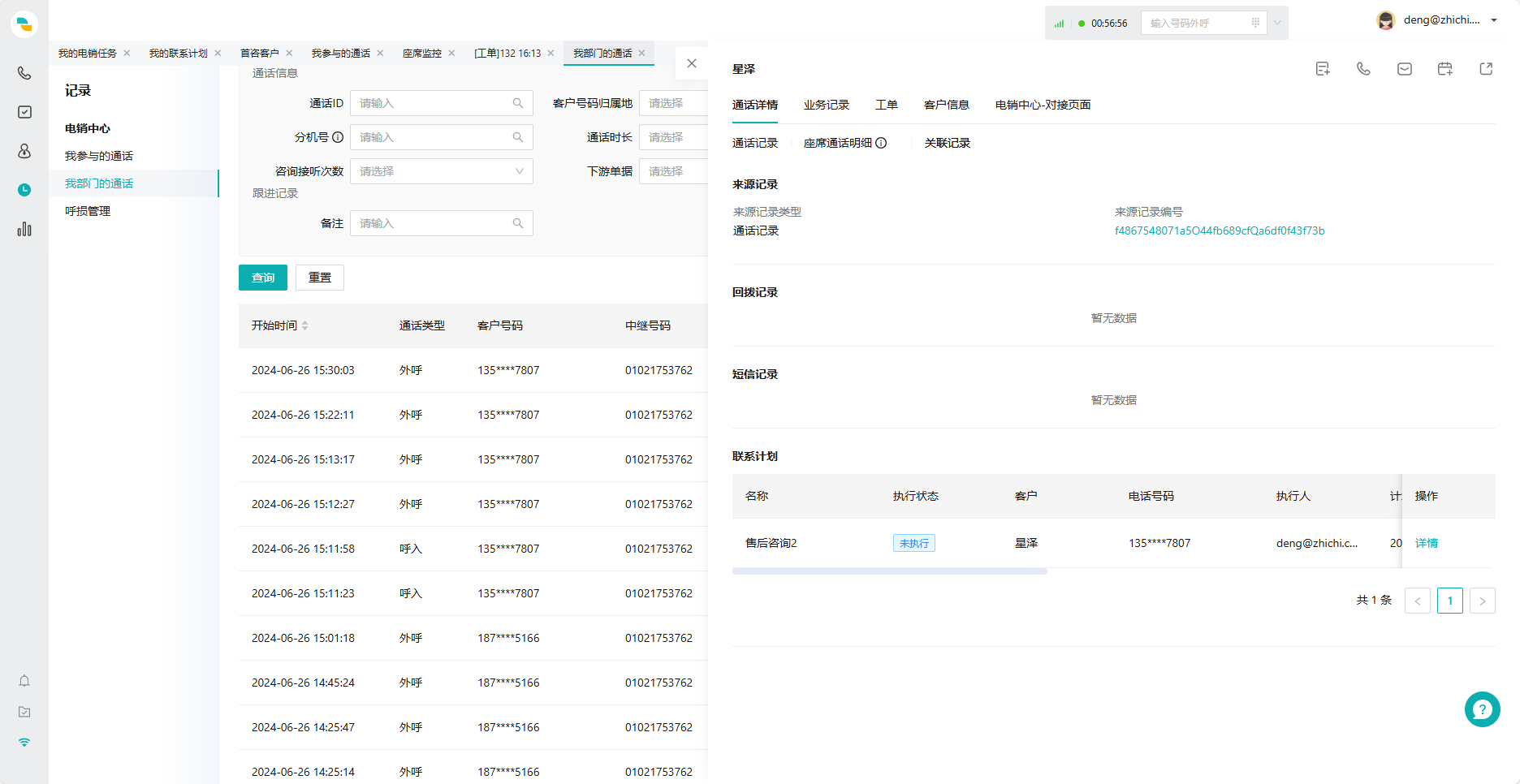Open 我参与的通话 in sidebar menu
The width and height of the screenshot is (1520, 784).
coord(99,156)
